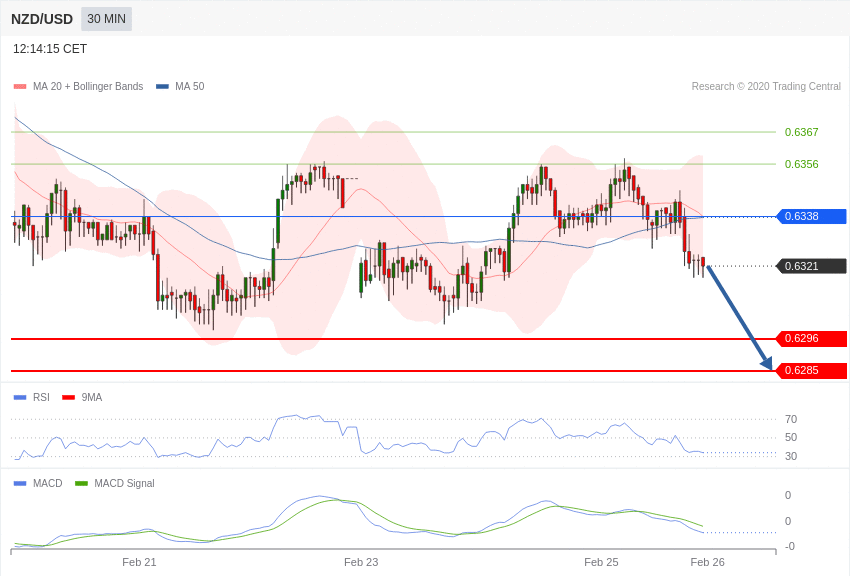Image resolution: width=850 pixels, height=576 pixels.
Task: Click the Feb 26 date axis label
Action: tap(707, 562)
